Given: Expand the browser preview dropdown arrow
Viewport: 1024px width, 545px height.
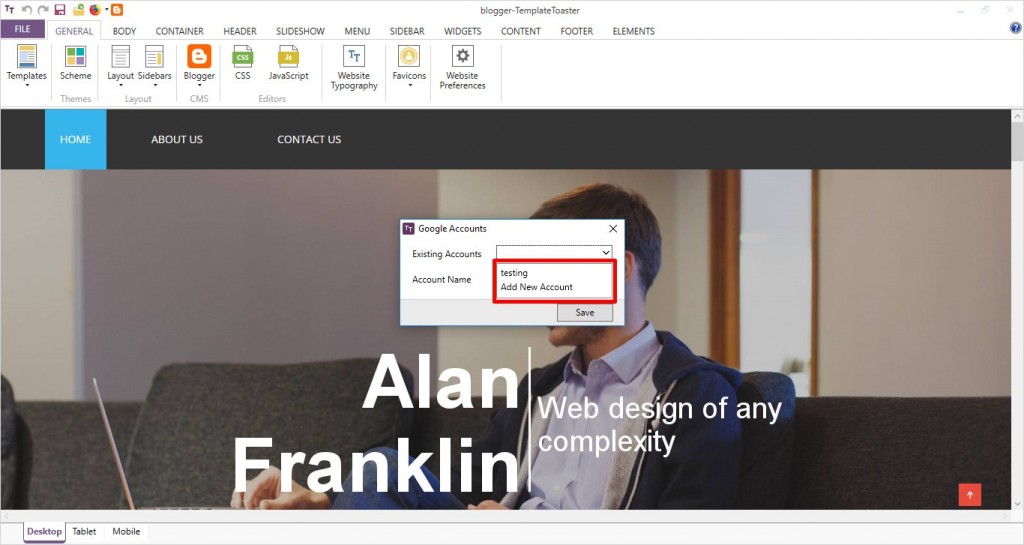Looking at the screenshot, I should point(106,10).
